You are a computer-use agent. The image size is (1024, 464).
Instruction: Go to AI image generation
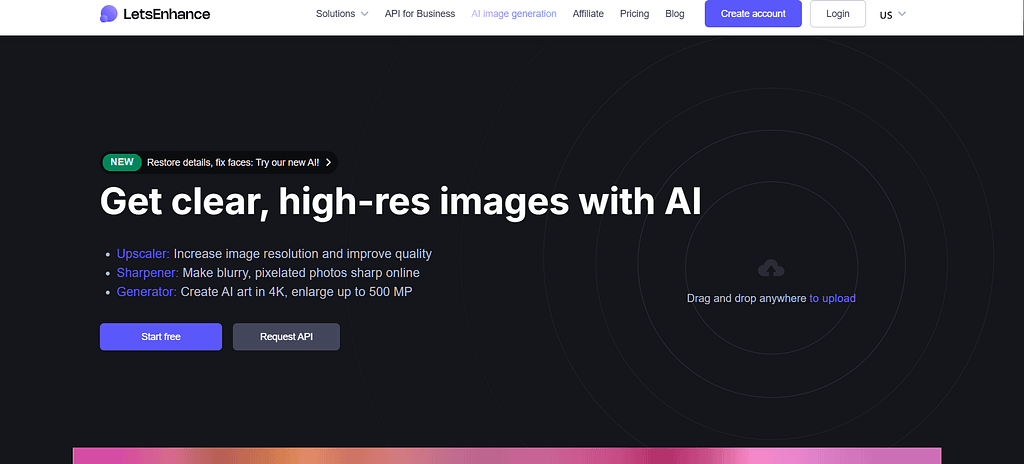(x=514, y=14)
